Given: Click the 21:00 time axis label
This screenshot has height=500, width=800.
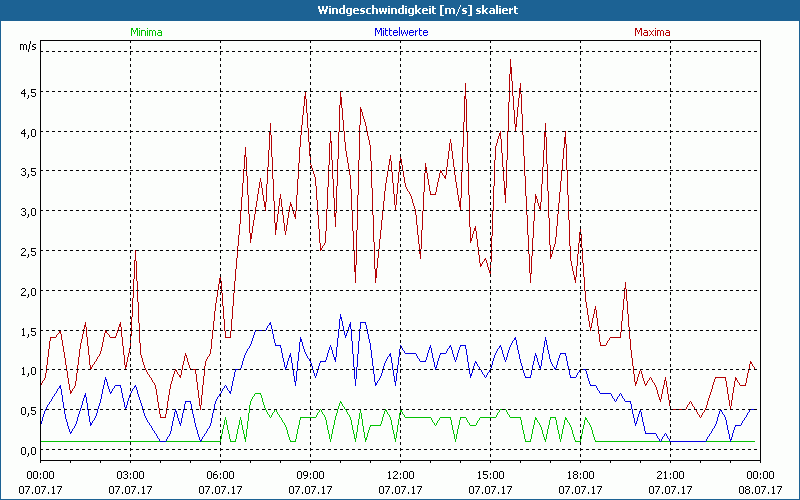Looking at the screenshot, I should (x=670, y=475).
